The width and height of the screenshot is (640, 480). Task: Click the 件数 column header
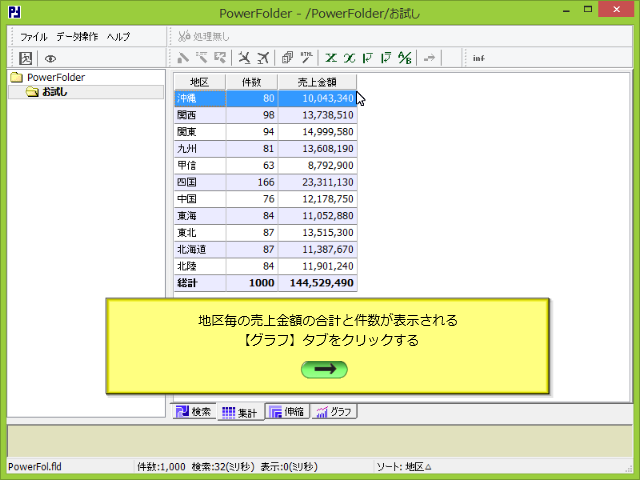pyautogui.click(x=251, y=82)
